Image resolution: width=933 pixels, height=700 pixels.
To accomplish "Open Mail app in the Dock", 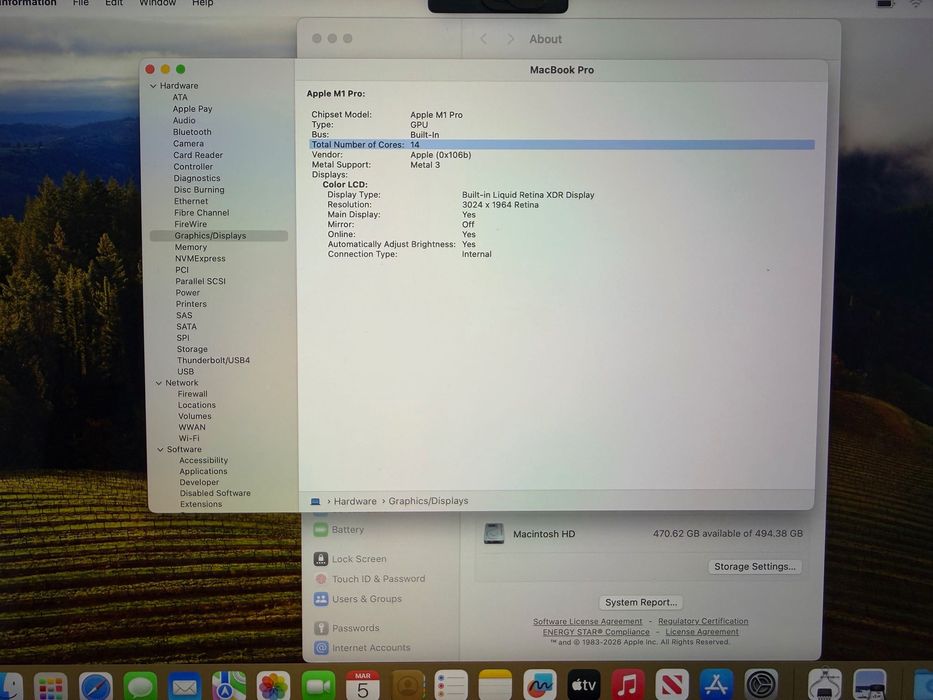I will 184,688.
